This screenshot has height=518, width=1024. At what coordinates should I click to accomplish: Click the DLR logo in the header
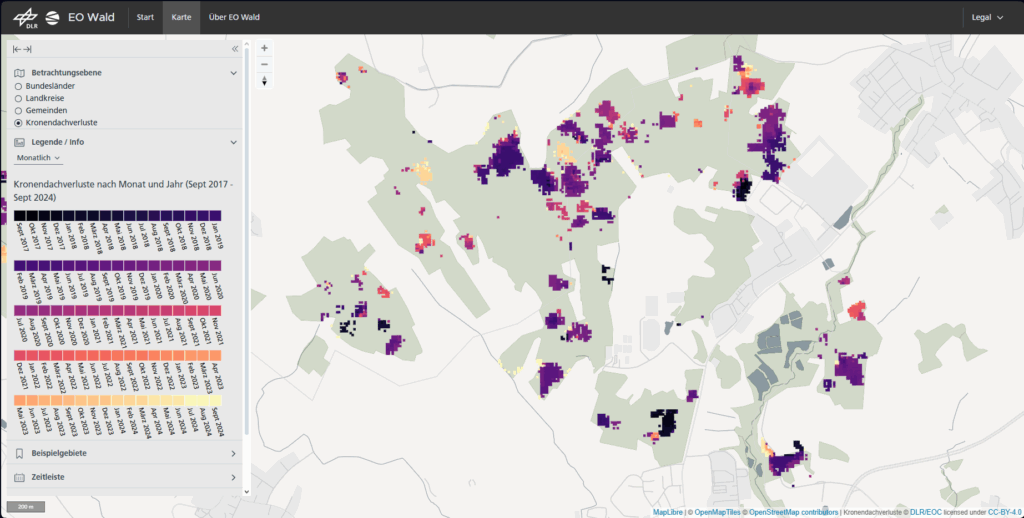tap(25, 17)
